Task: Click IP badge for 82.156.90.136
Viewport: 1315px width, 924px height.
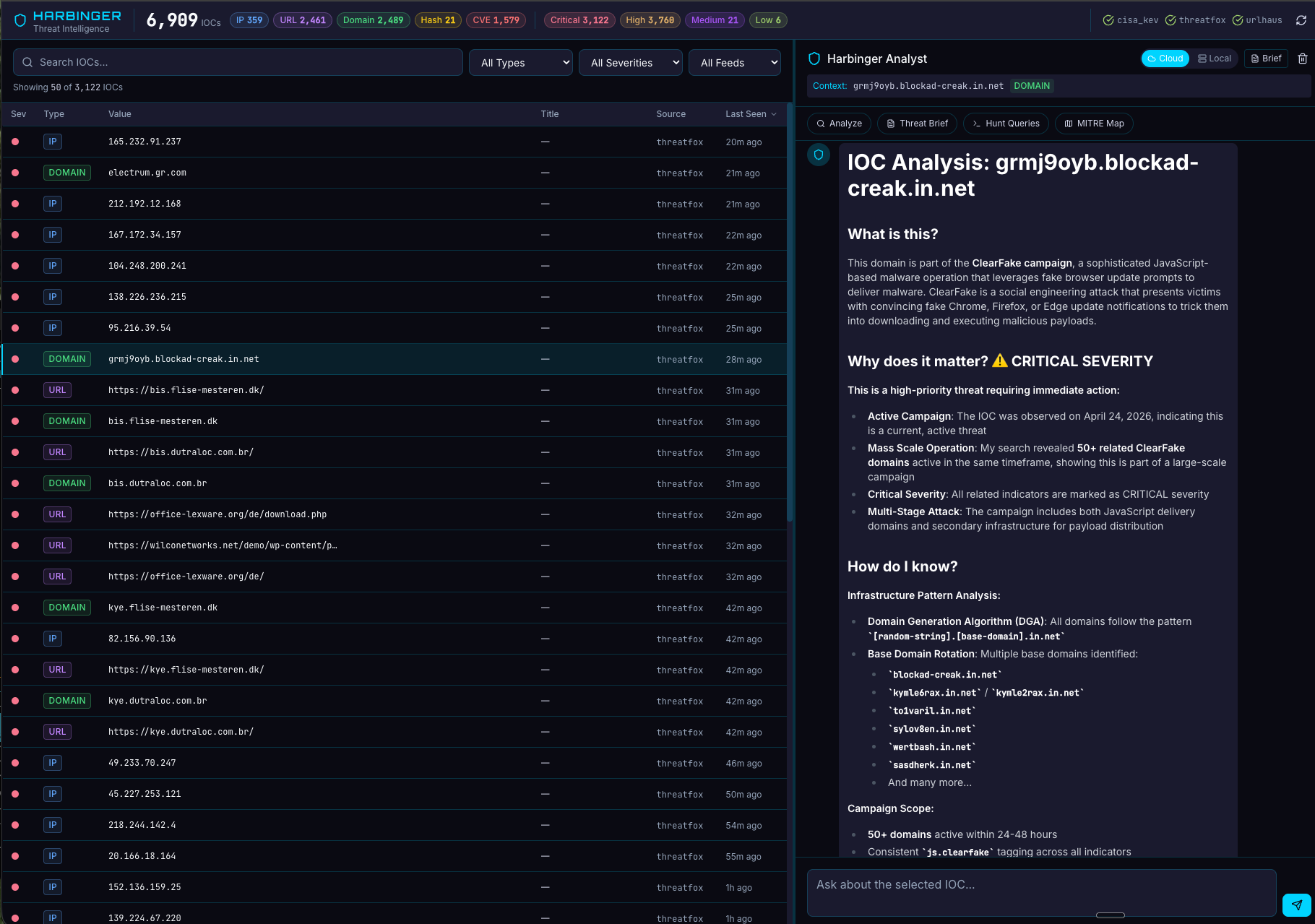Action: point(53,639)
